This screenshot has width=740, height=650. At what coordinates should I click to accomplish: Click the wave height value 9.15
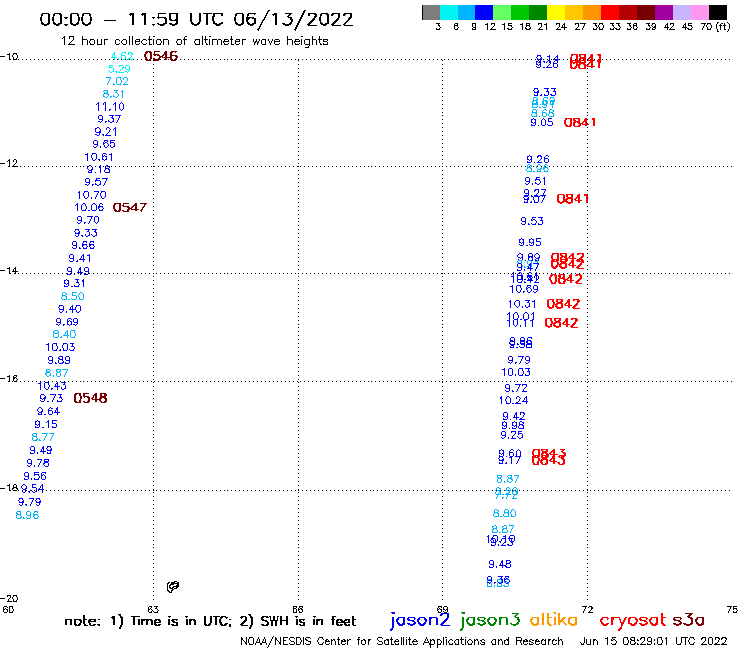click(46, 424)
